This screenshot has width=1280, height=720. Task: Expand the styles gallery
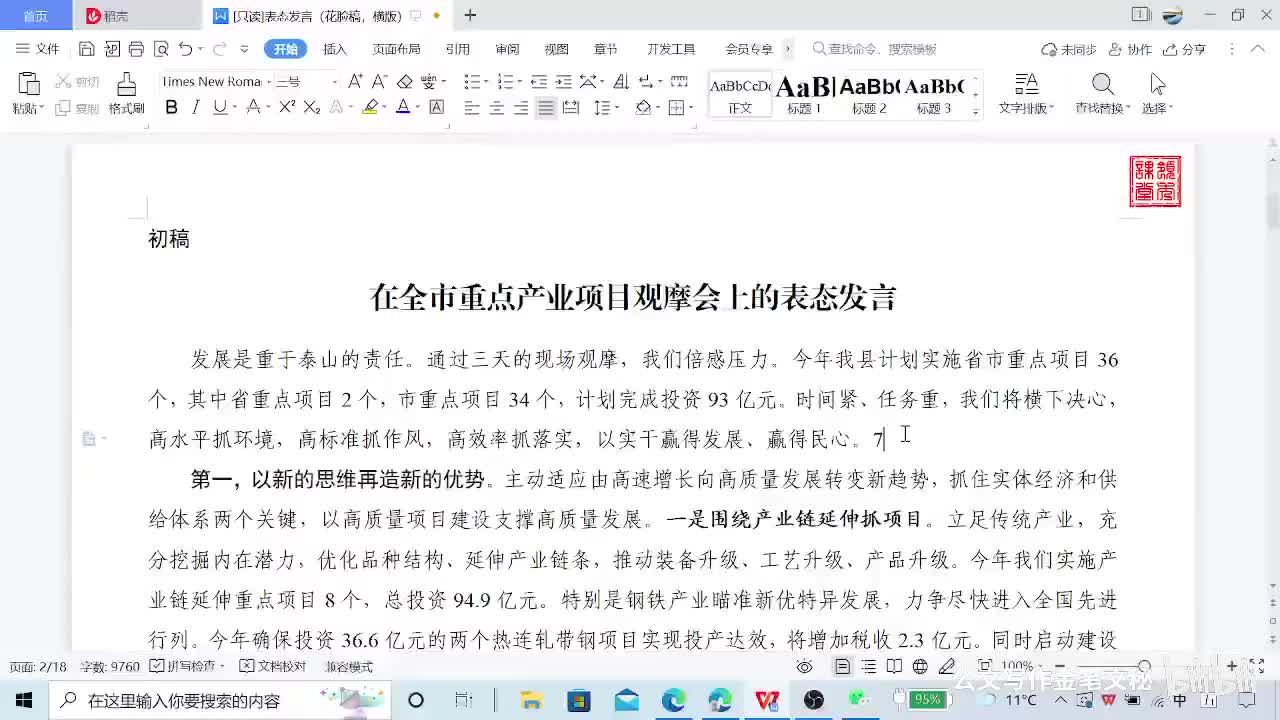(976, 113)
